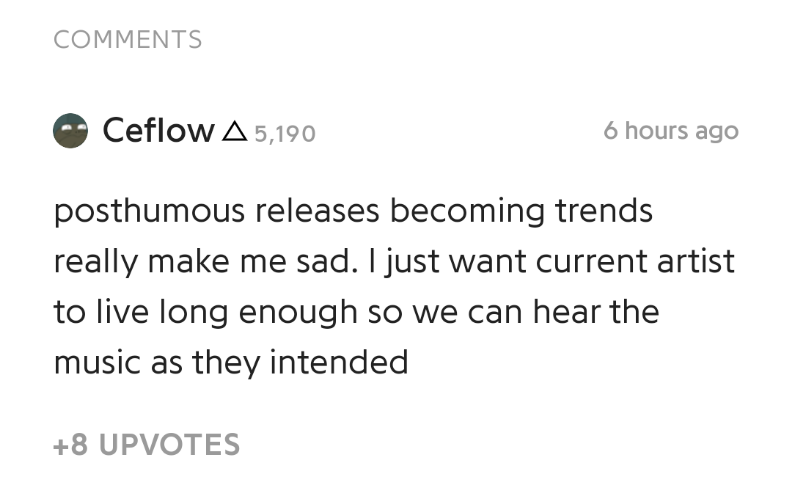Click Ceflow's round profile avatar

71,131
